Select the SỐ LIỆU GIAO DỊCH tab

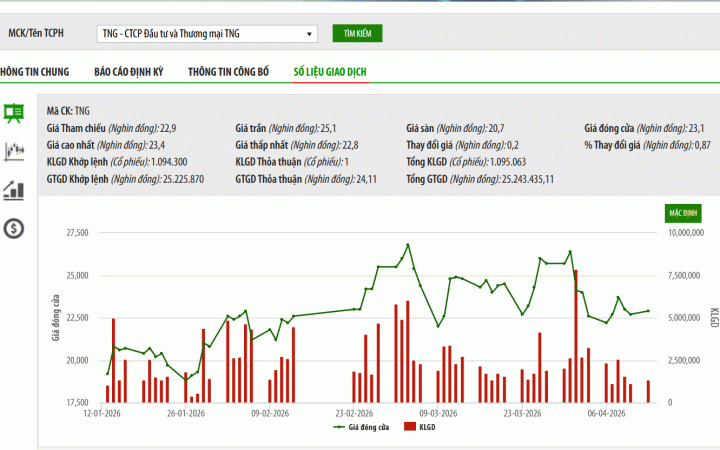[330, 72]
